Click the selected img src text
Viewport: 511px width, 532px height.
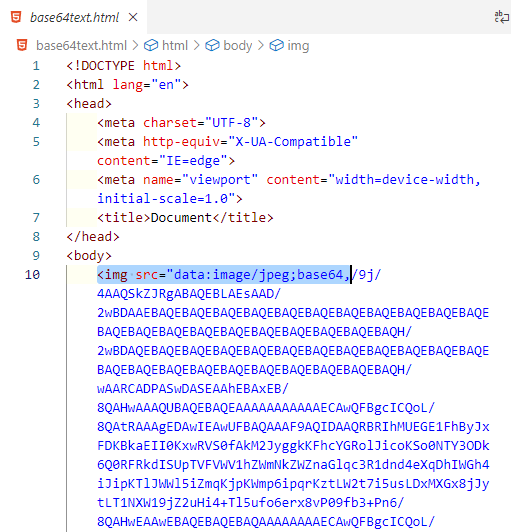223,274
